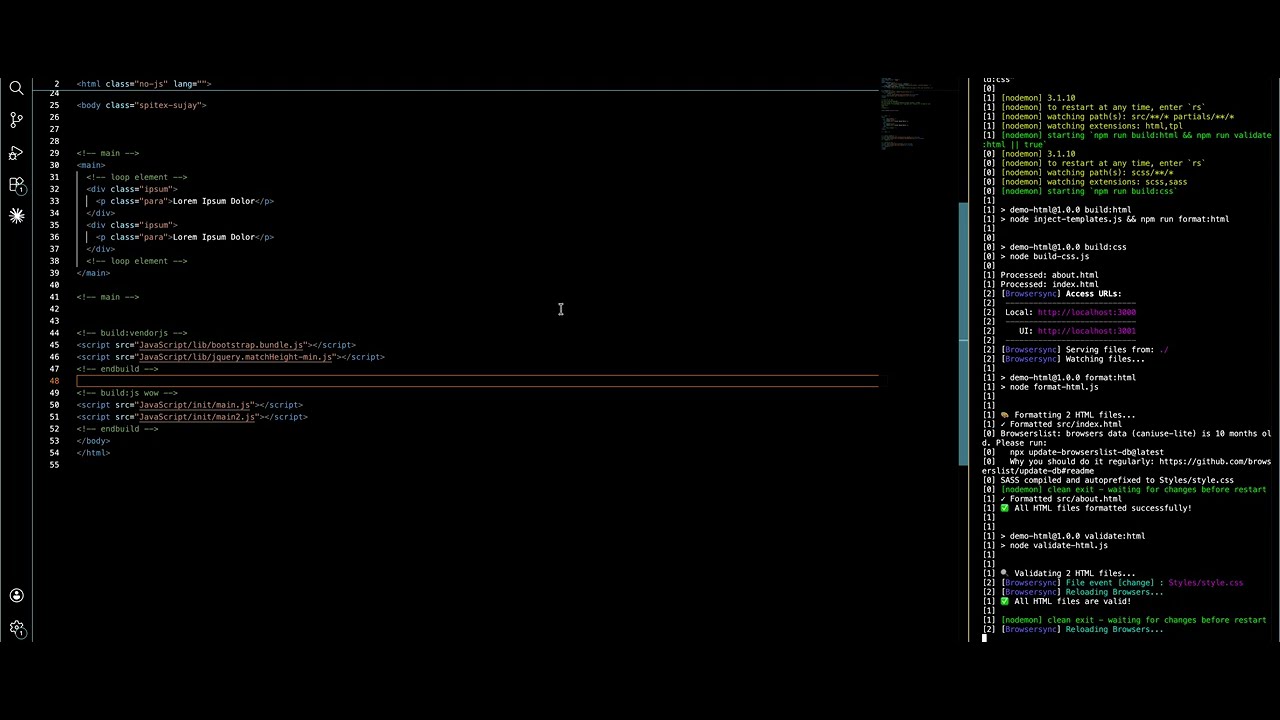The width and height of the screenshot is (1280, 720).
Task: Click the Styles/style.css file event path
Action: point(1205,583)
